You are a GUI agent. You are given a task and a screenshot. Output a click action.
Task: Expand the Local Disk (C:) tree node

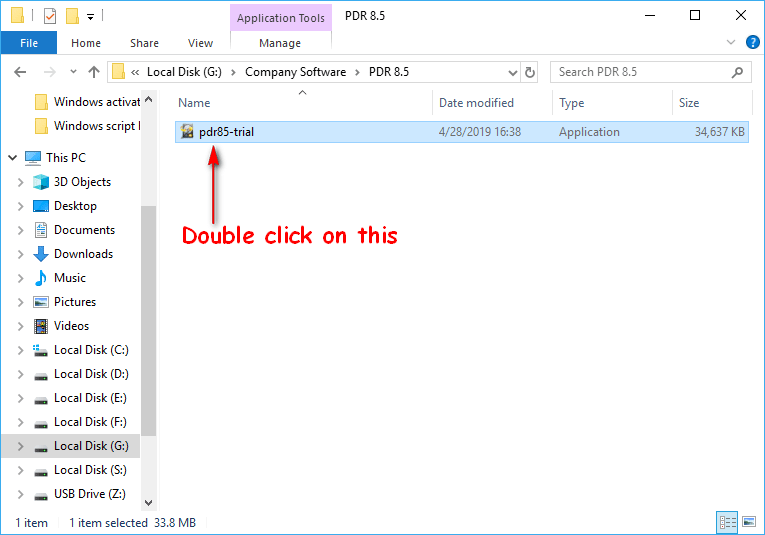click(x=20, y=350)
